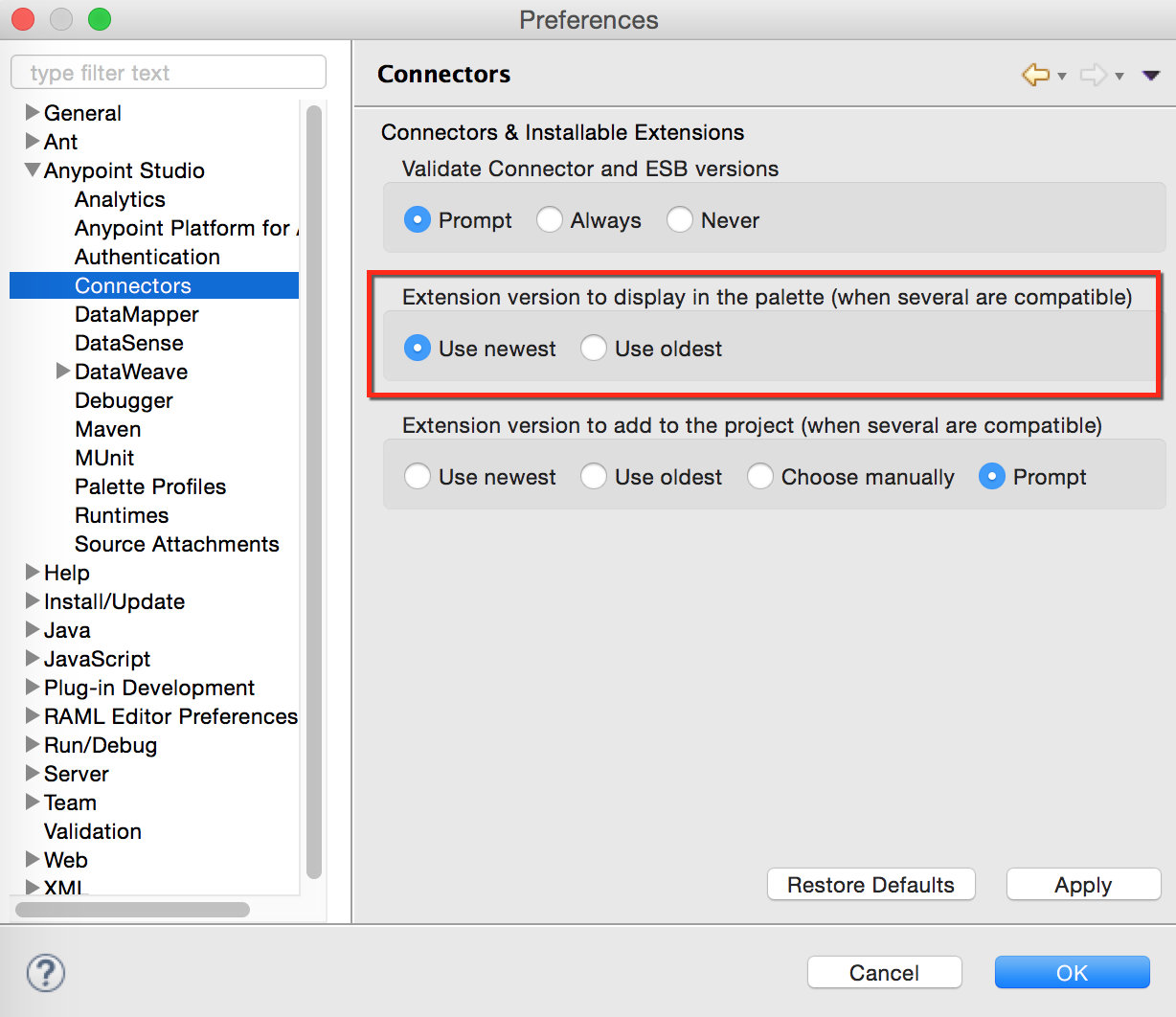Click the forward navigation arrow icon

pos(1093,75)
